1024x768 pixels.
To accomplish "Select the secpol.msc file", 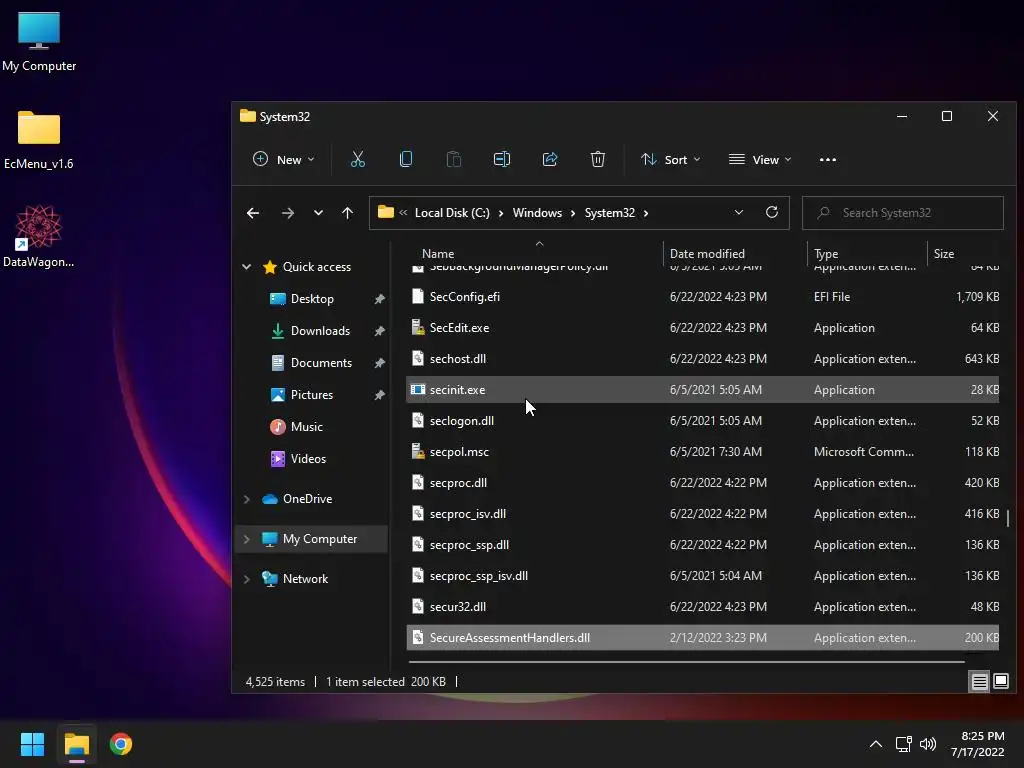I will 703,452.
